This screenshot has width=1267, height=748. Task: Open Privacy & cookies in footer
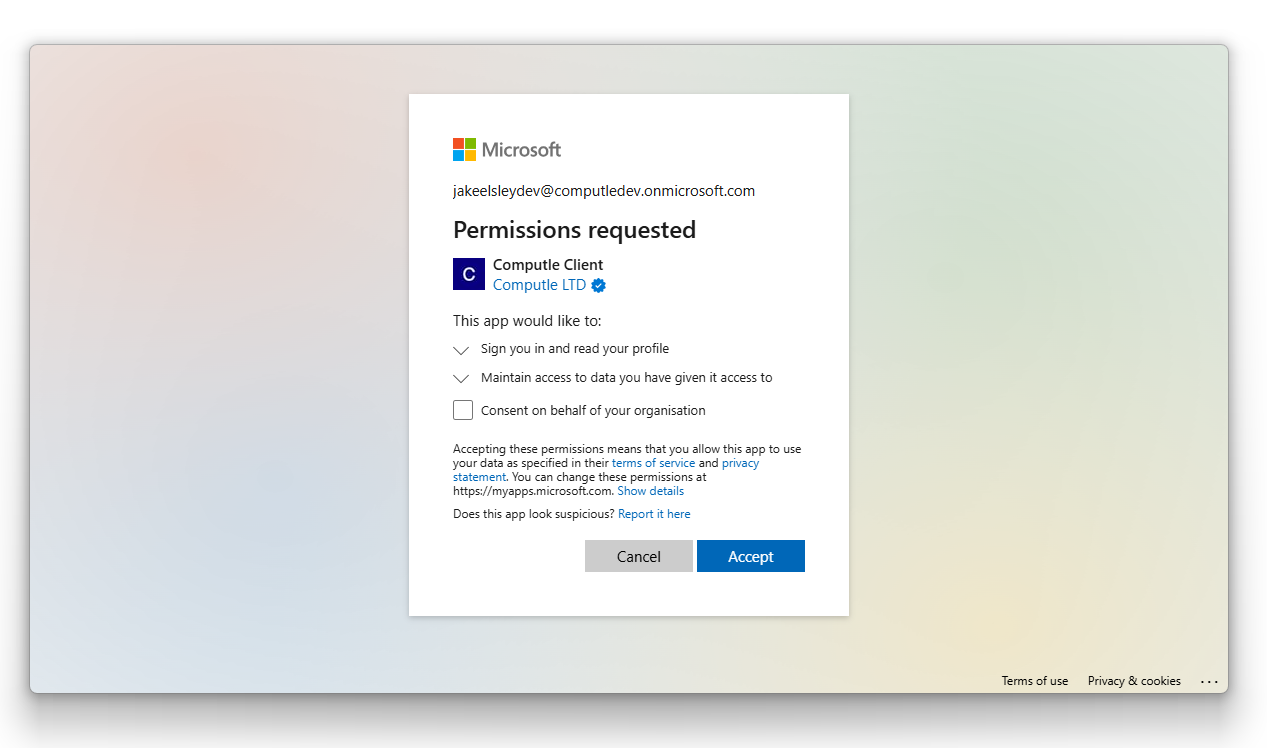[x=1134, y=681]
